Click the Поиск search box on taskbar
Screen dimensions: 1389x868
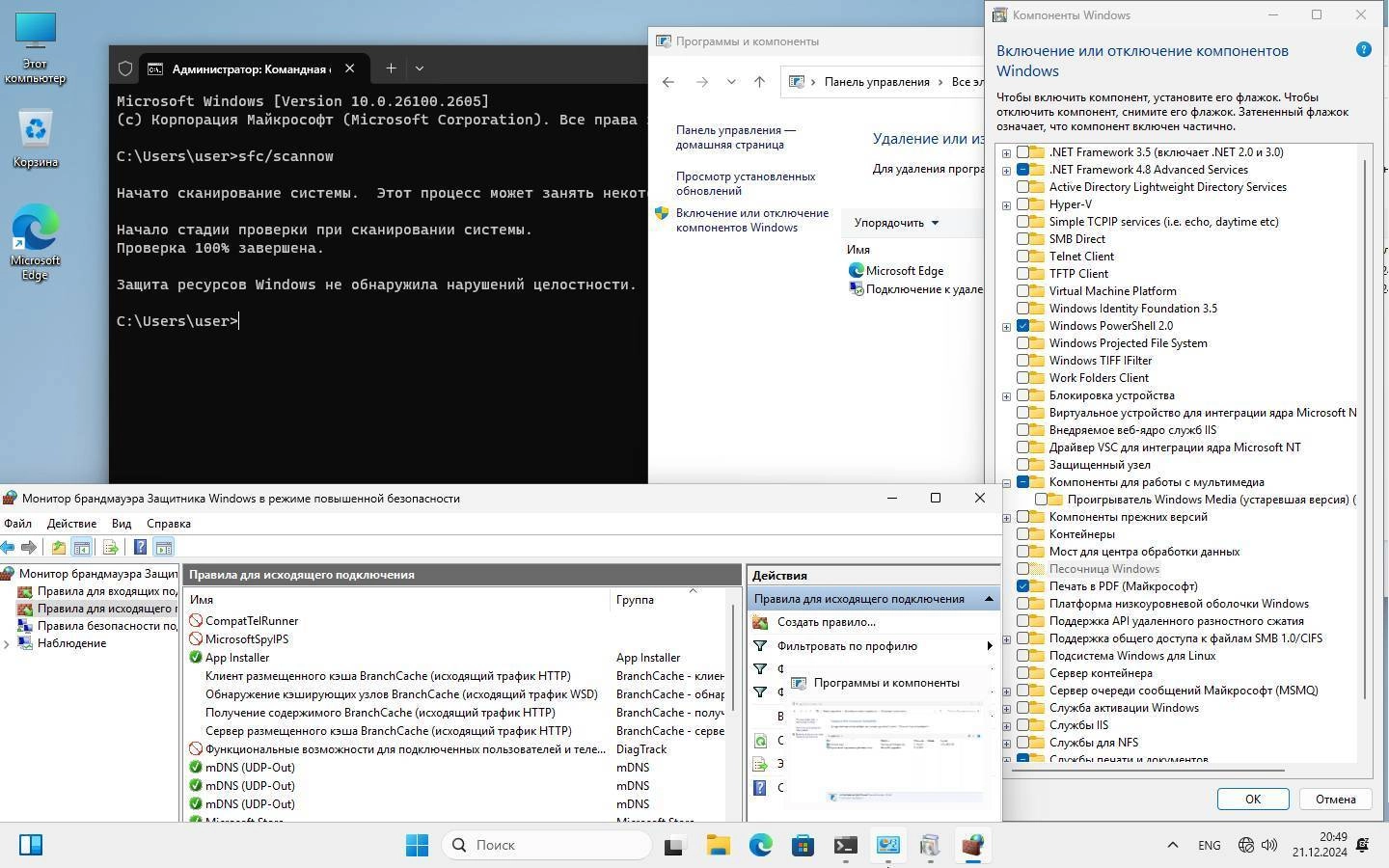pos(547,845)
